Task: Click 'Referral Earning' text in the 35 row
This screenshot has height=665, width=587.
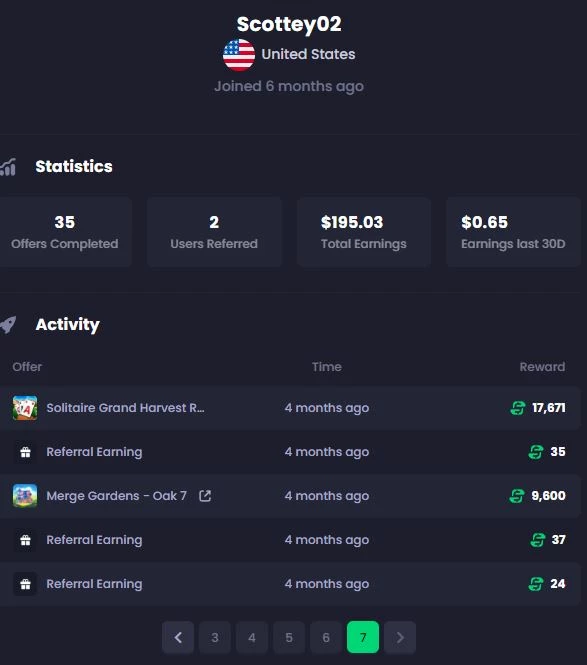Action: click(94, 452)
